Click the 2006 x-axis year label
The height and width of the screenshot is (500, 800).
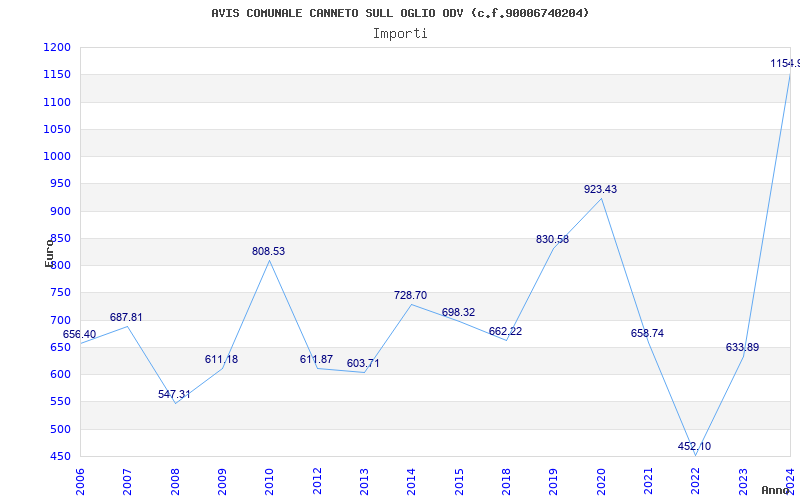click(81, 482)
